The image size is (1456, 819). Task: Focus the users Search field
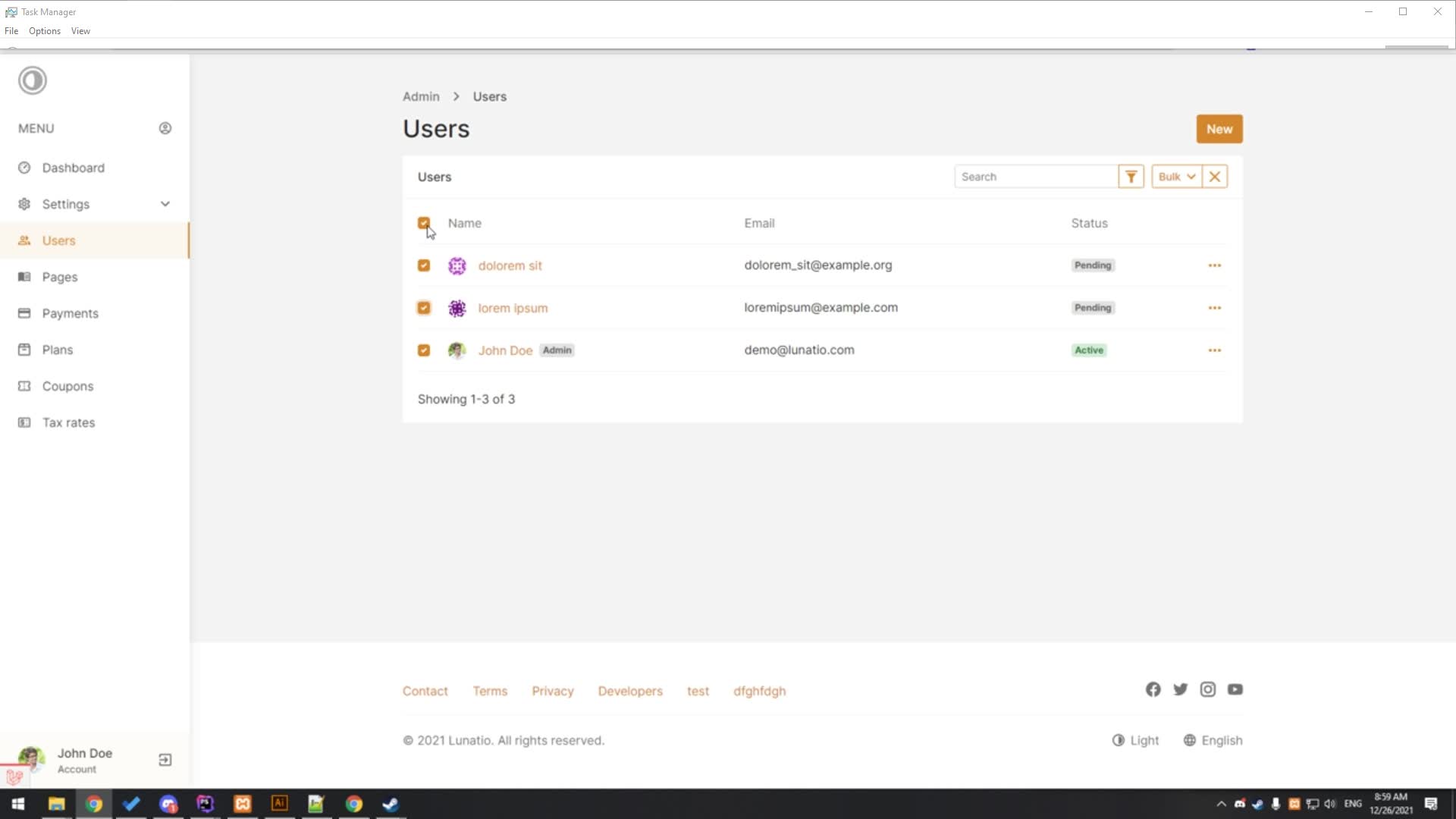click(1036, 177)
